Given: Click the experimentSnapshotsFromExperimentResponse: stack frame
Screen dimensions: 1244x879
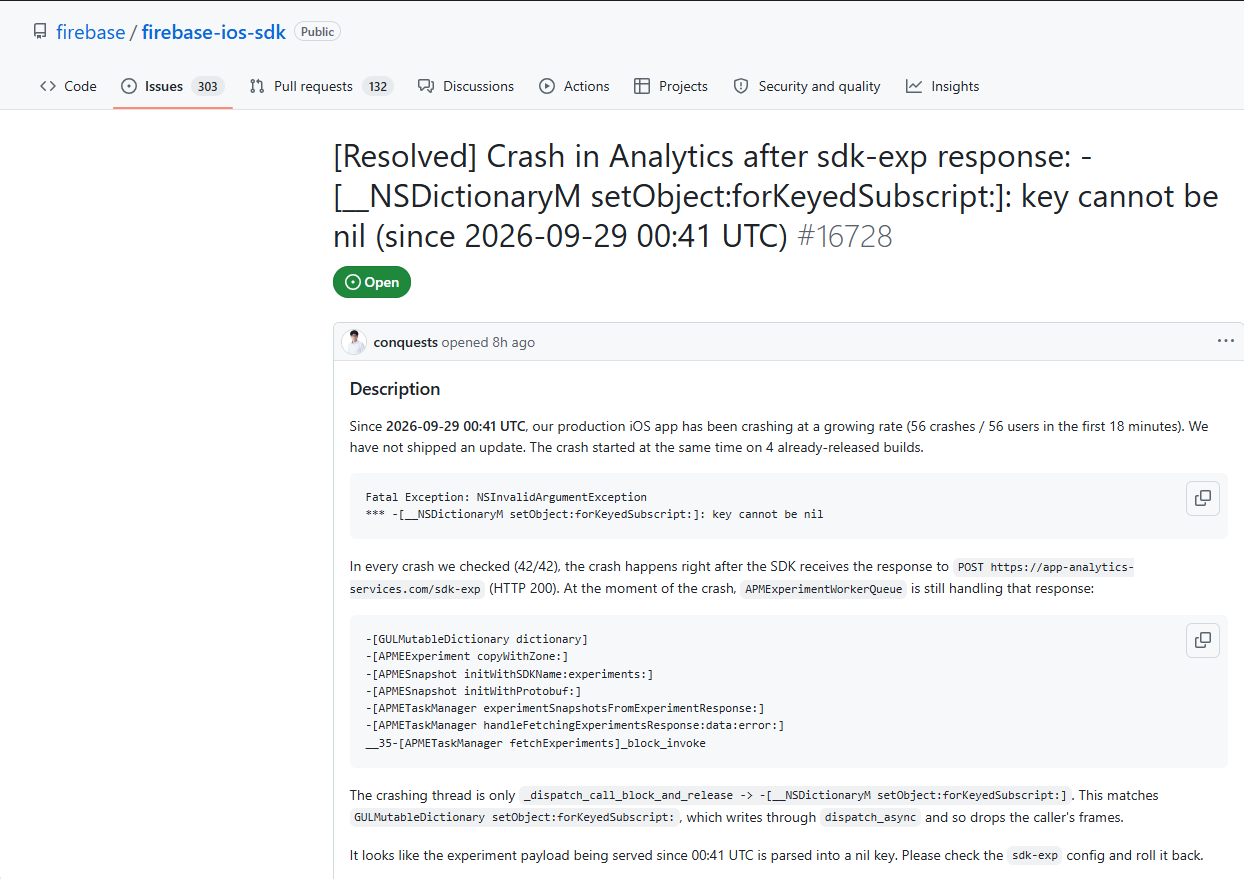Looking at the screenshot, I should tap(565, 709).
